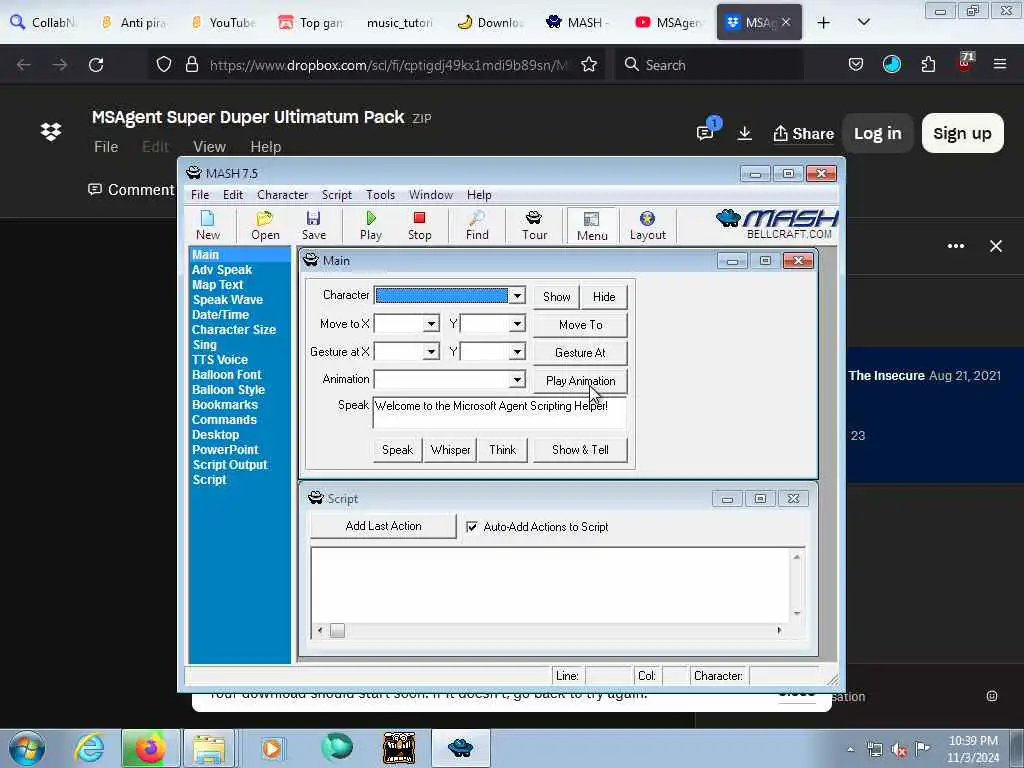Image resolution: width=1024 pixels, height=768 pixels.
Task: Click the Layout toolbar icon
Action: tap(647, 225)
